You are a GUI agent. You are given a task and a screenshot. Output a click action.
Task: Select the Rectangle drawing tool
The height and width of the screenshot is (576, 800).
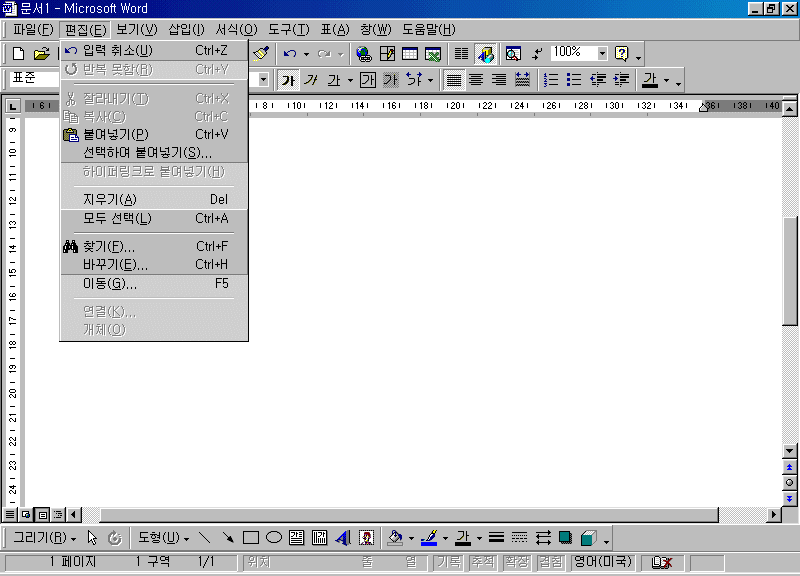251,538
